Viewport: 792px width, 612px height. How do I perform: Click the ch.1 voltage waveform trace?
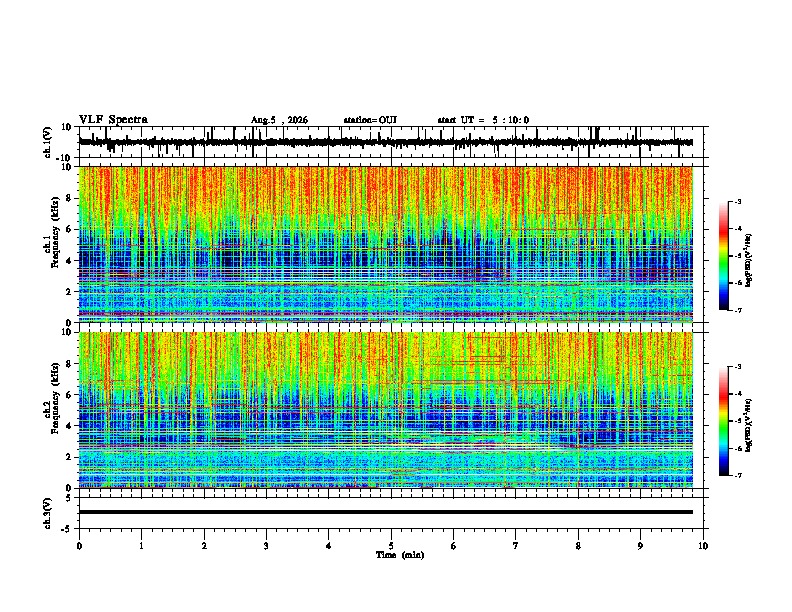tap(386, 142)
